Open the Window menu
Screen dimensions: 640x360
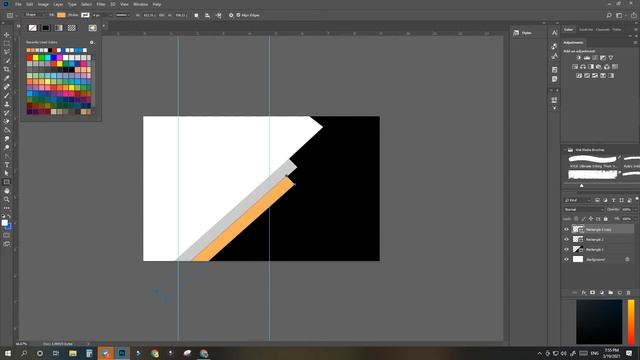click(140, 4)
